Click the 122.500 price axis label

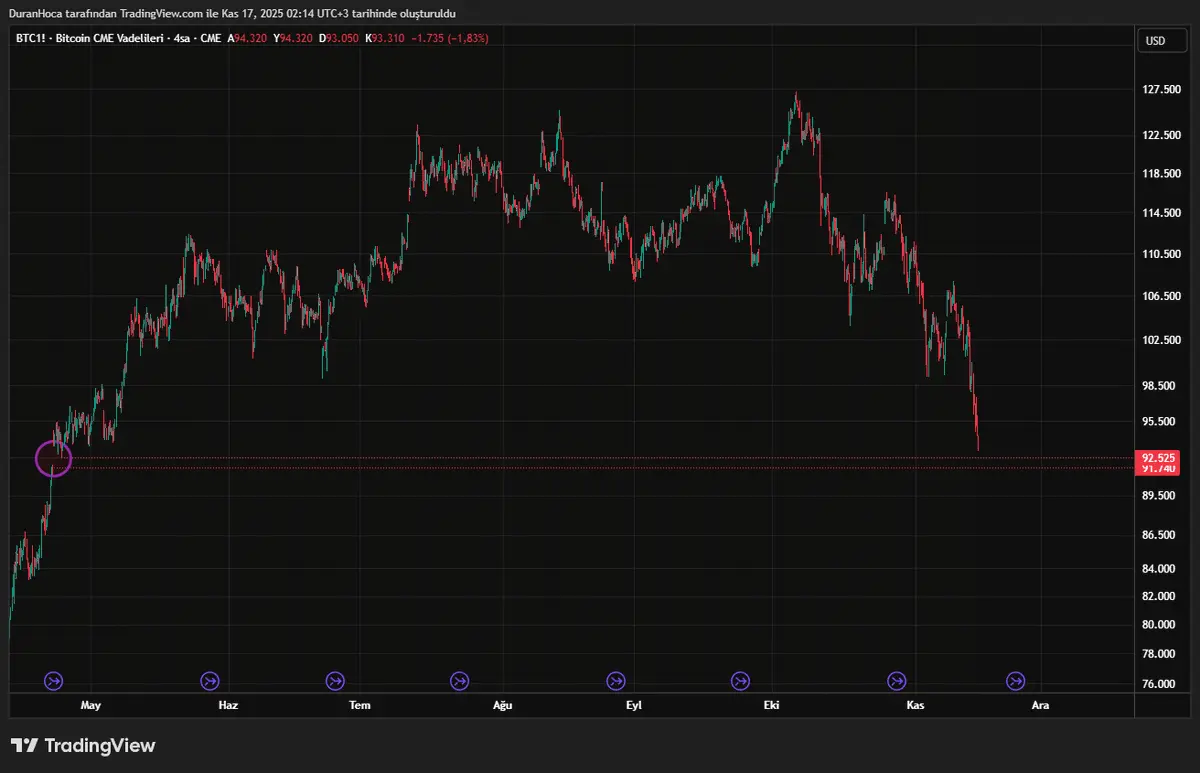tap(1162, 135)
